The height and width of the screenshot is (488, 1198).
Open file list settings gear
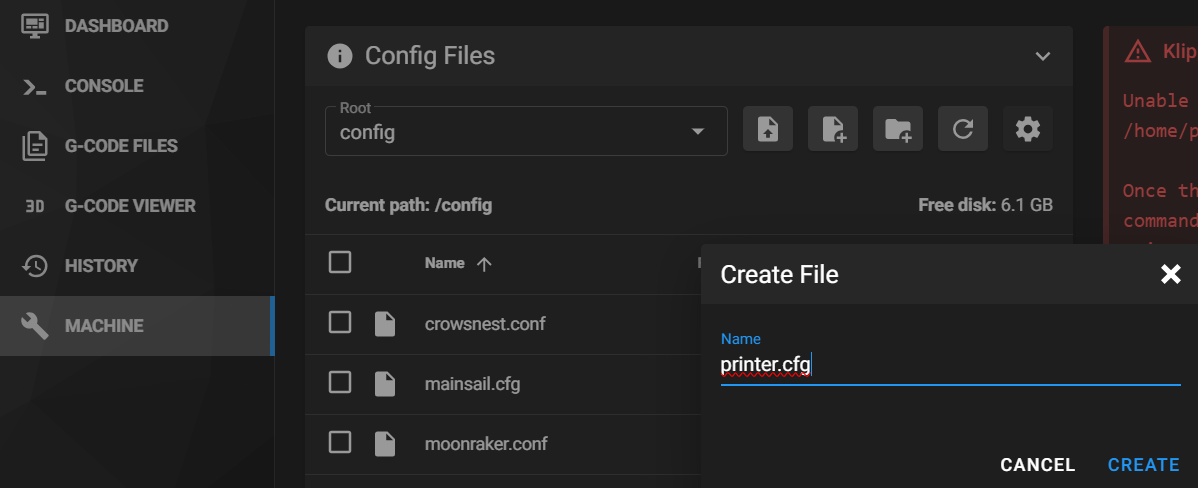point(1028,129)
